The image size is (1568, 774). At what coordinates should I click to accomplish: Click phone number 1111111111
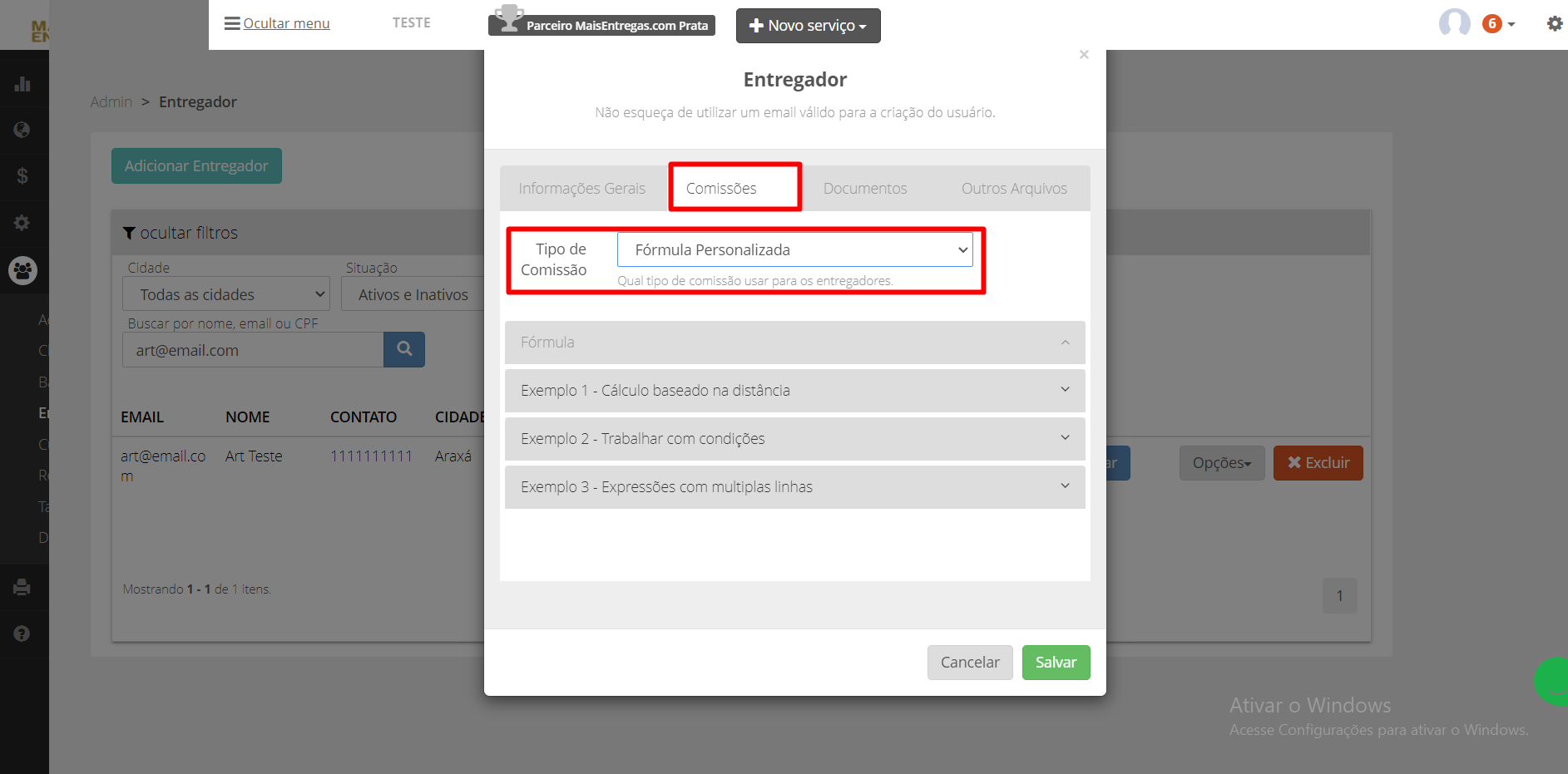371,456
